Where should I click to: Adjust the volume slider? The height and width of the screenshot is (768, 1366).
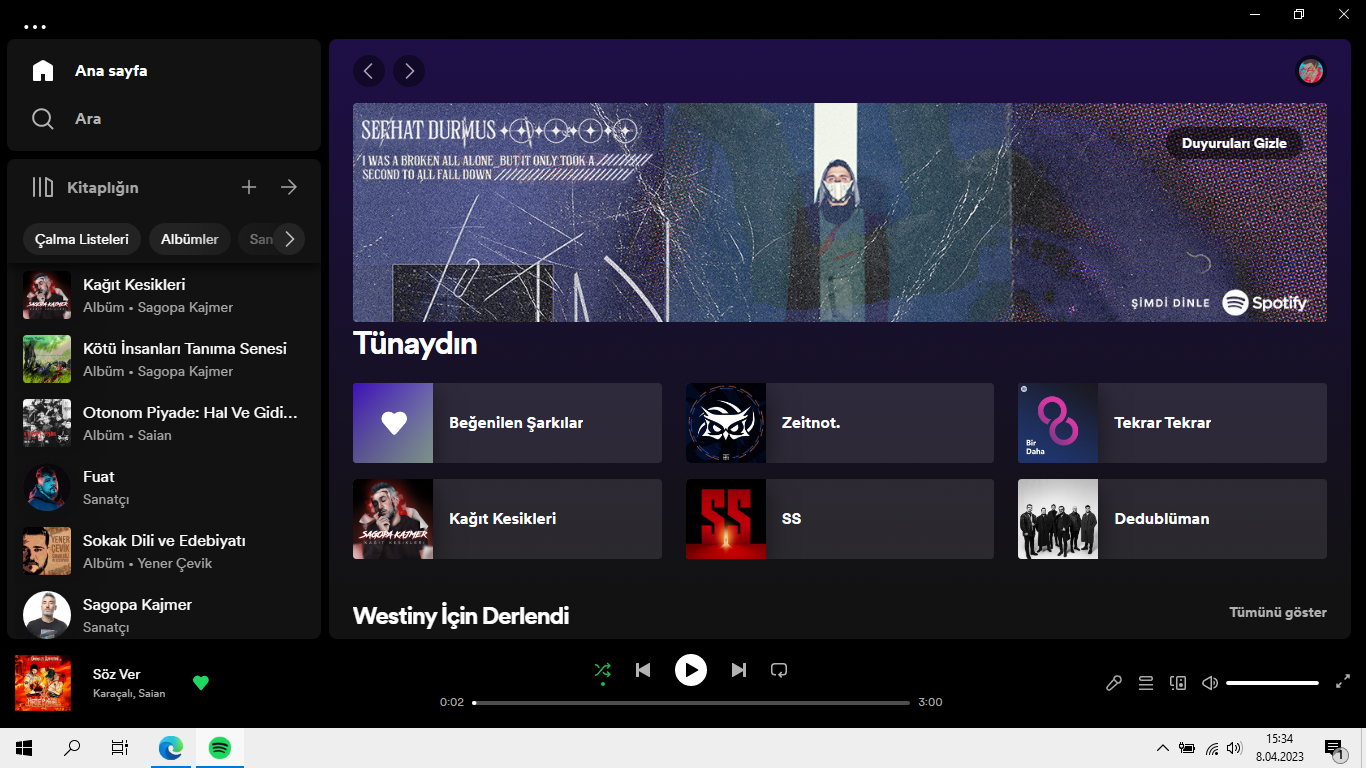coord(1272,683)
